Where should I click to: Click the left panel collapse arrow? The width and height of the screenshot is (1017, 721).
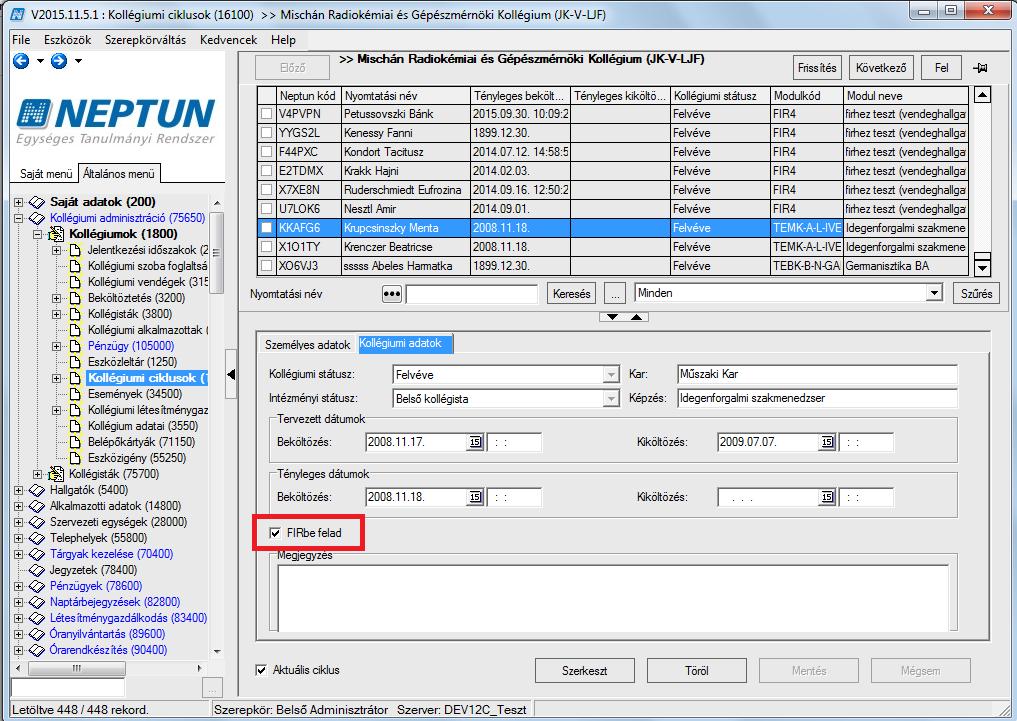click(231, 374)
